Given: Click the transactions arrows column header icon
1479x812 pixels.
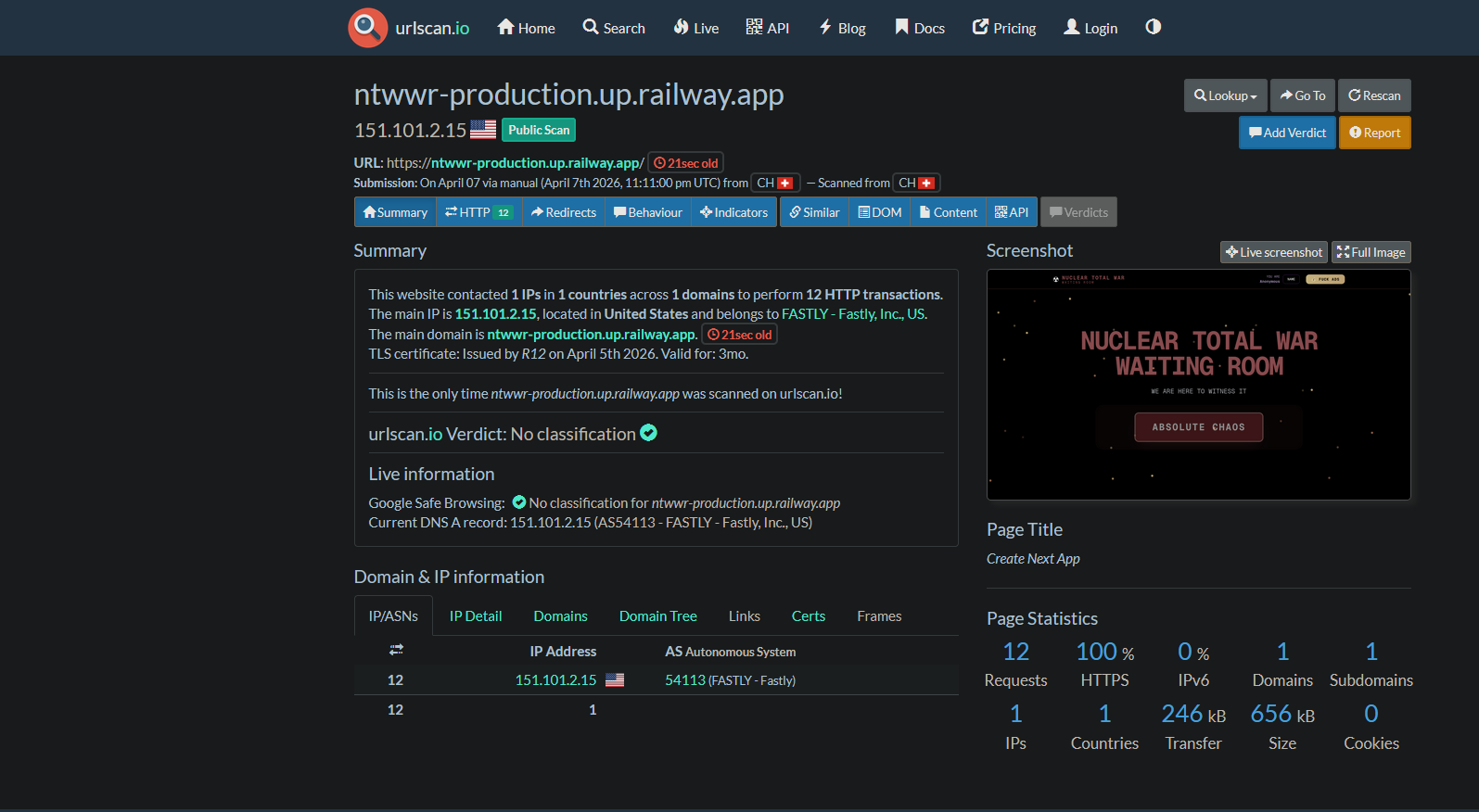Looking at the screenshot, I should 396,650.
